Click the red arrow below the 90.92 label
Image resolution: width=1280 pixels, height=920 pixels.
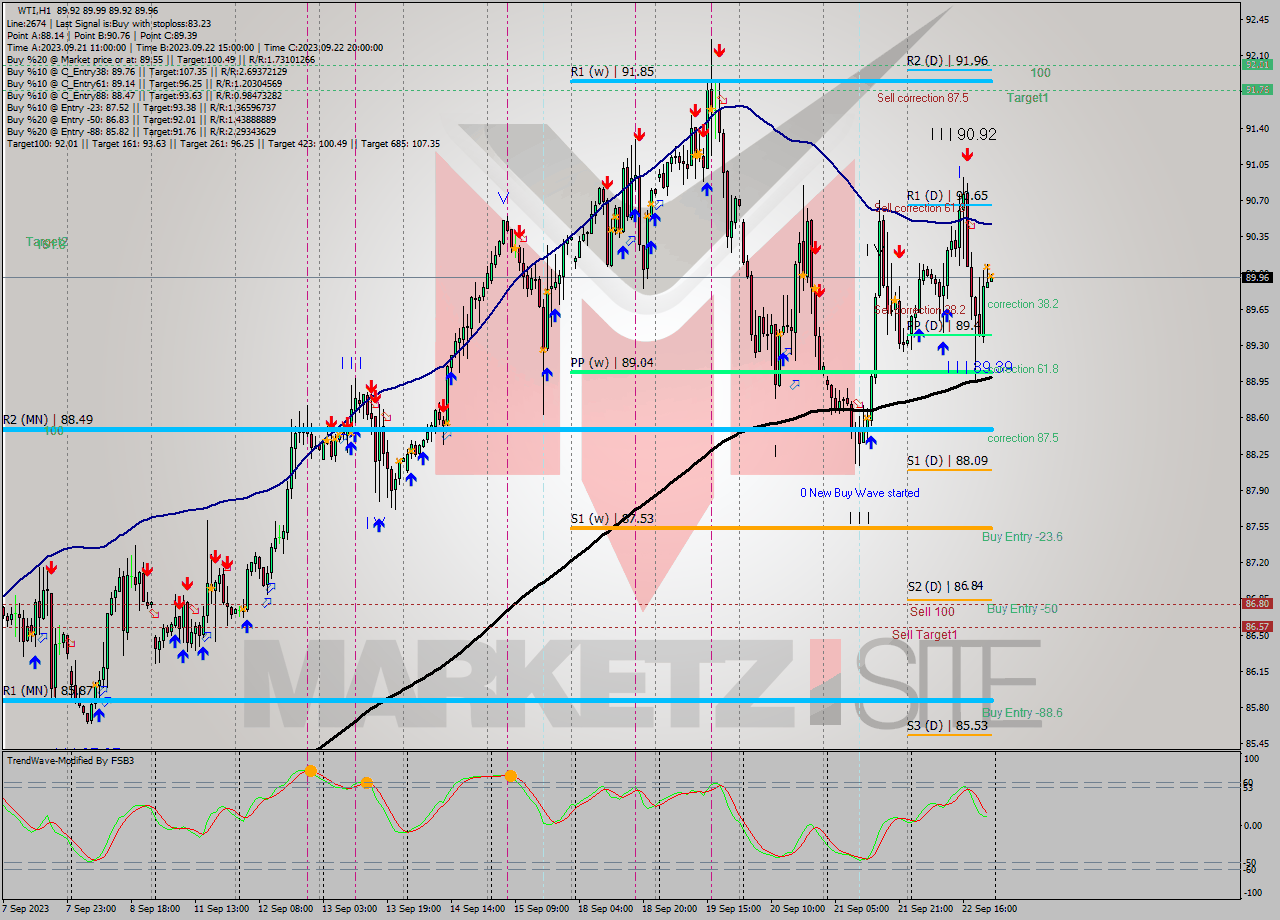(x=967, y=155)
